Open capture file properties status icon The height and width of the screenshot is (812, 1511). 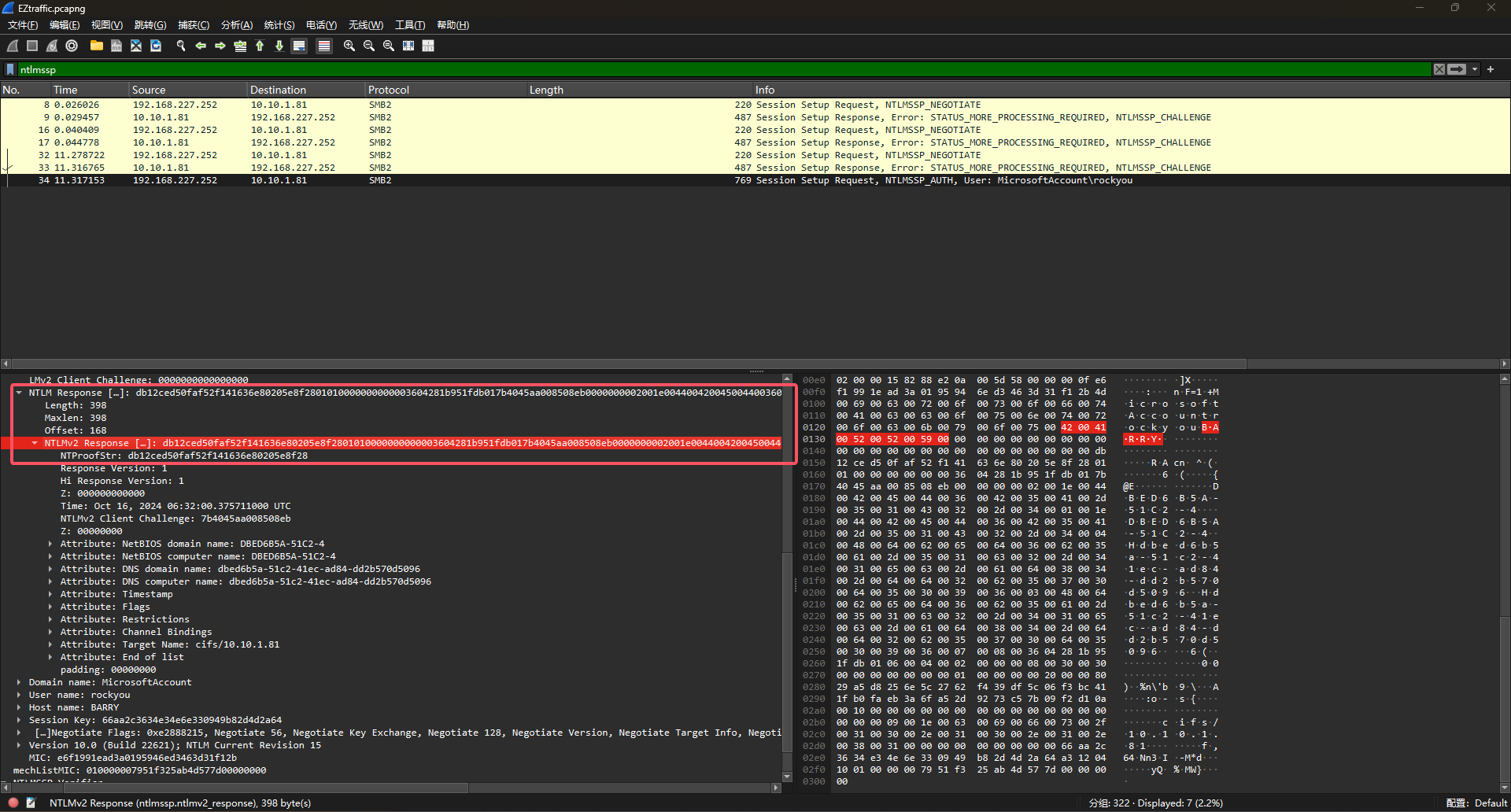tap(31, 803)
